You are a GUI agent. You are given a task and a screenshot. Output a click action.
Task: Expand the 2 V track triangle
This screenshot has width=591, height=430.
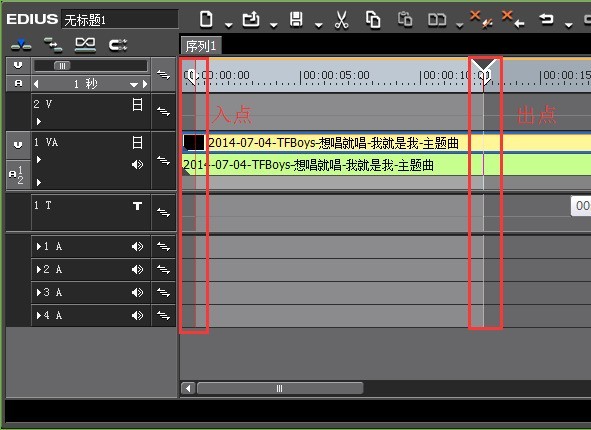coord(38,122)
